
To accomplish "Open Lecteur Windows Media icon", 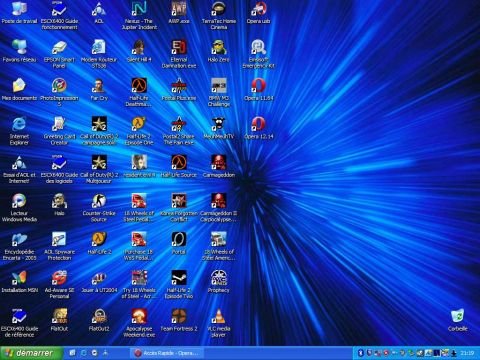I will (19, 201).
